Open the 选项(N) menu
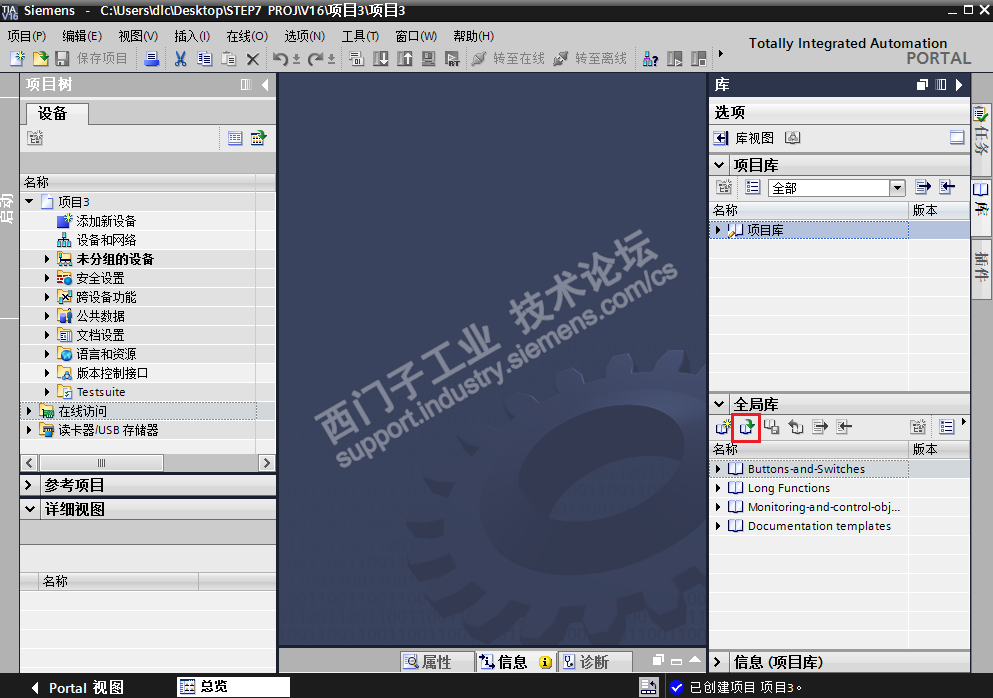 tap(305, 36)
